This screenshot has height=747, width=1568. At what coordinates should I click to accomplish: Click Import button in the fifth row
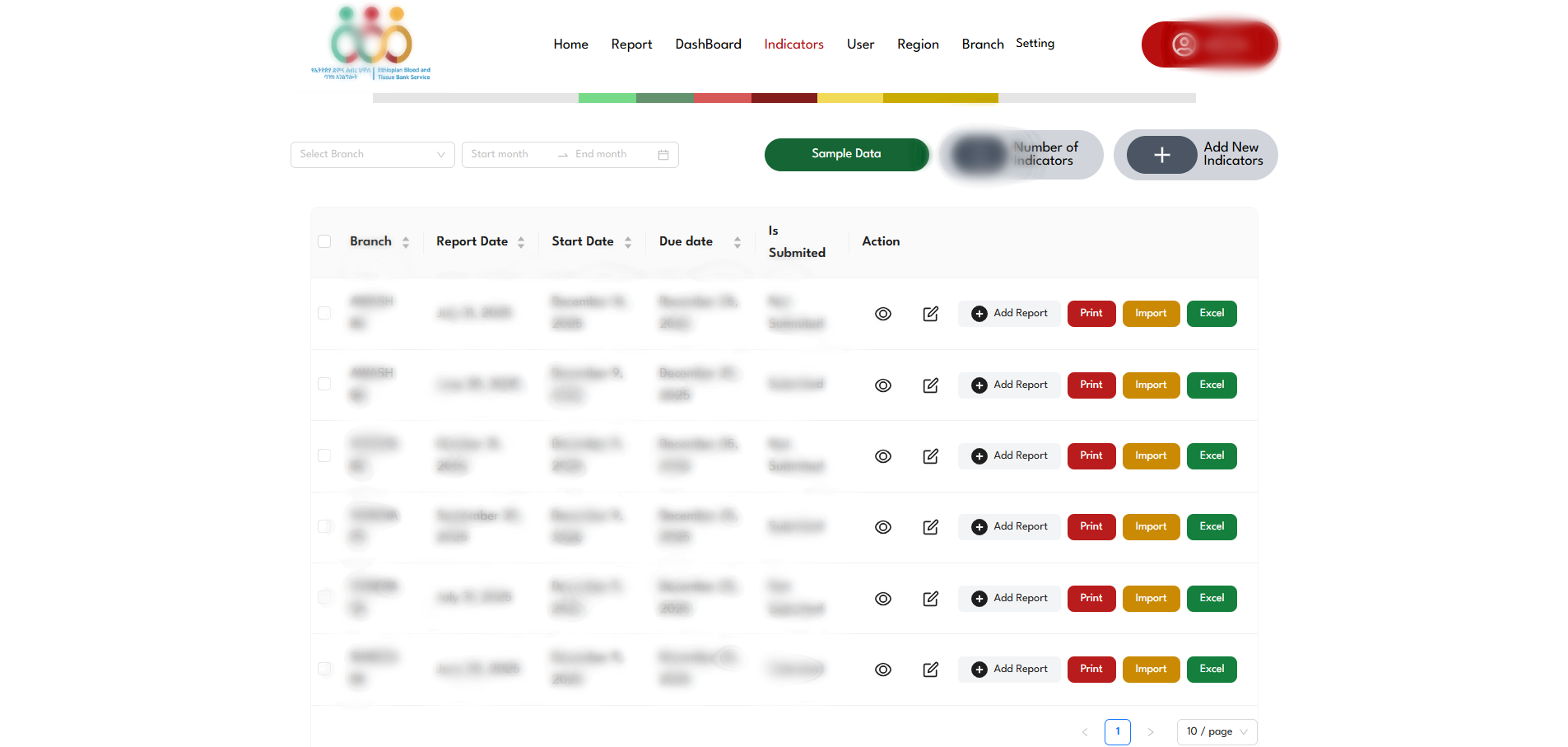coord(1150,598)
